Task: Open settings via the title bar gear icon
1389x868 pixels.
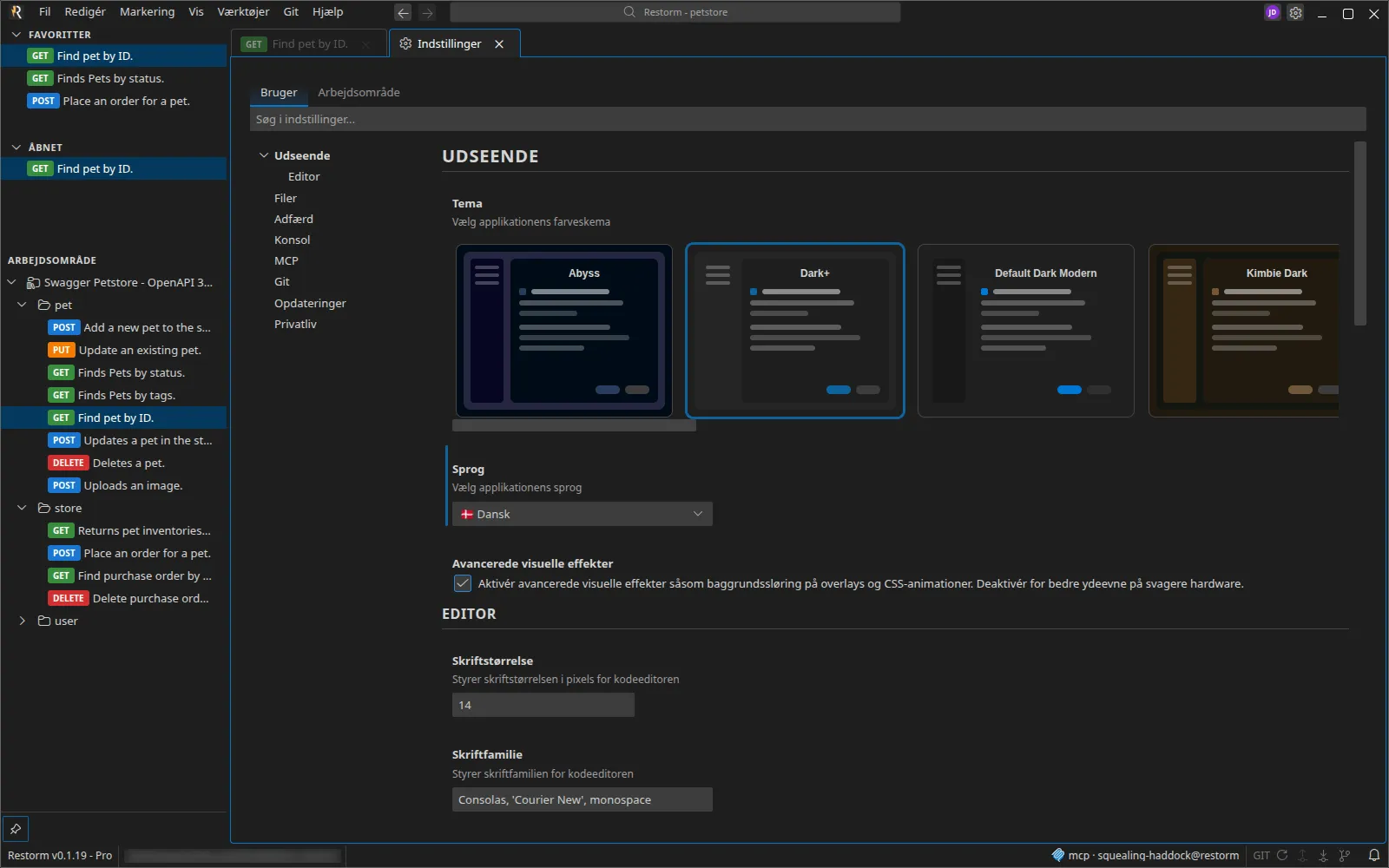Action: coord(1295,12)
